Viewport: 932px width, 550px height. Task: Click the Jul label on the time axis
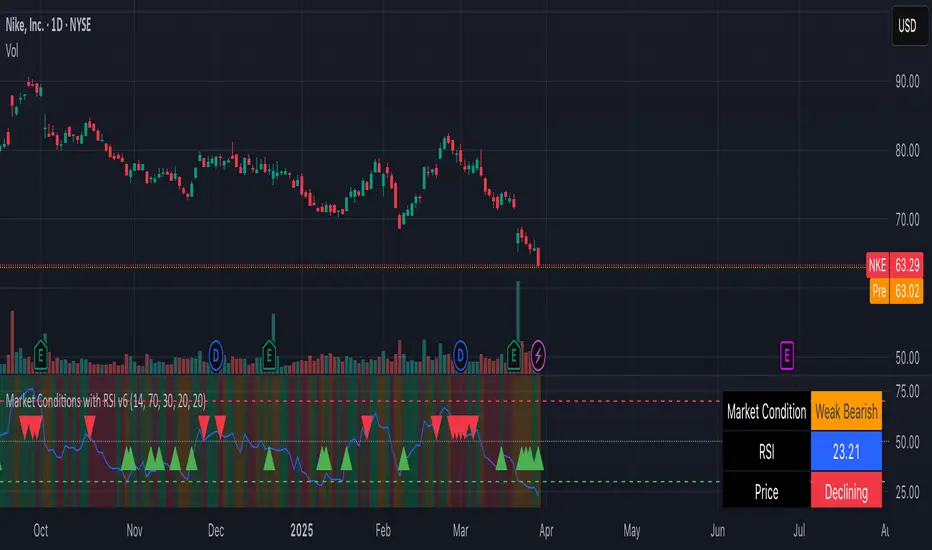pyautogui.click(x=799, y=530)
